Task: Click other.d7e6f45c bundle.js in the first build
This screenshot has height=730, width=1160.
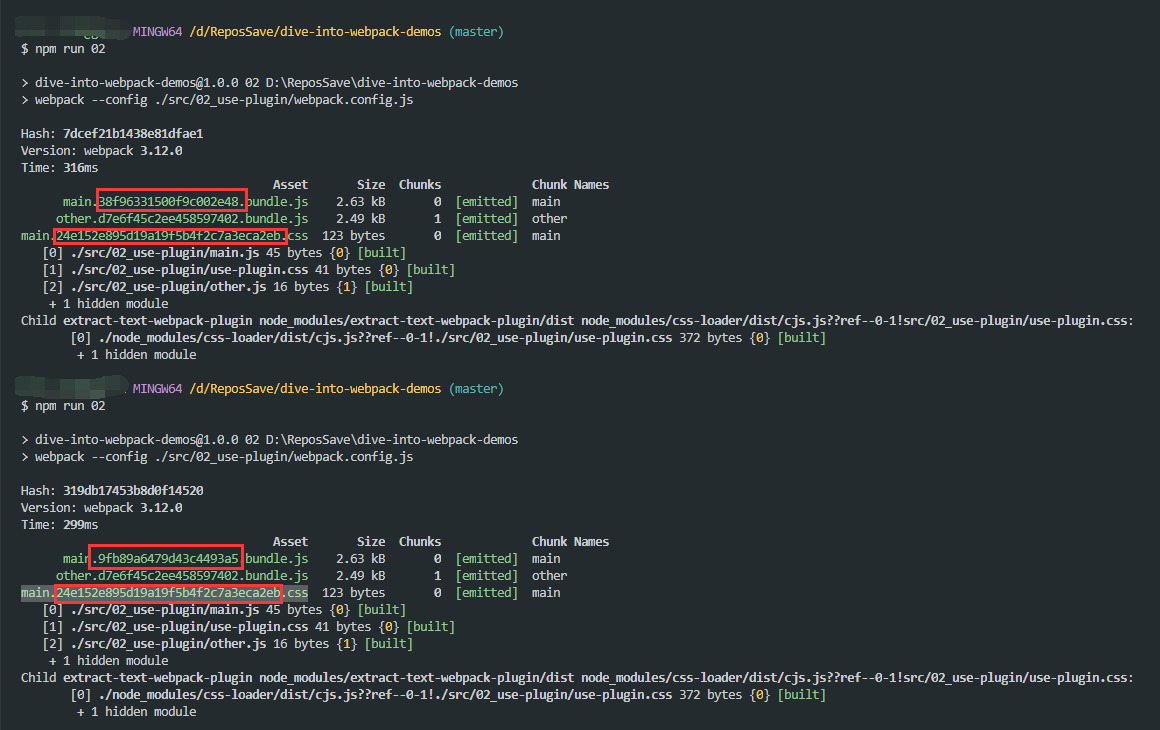Action: tap(182, 219)
